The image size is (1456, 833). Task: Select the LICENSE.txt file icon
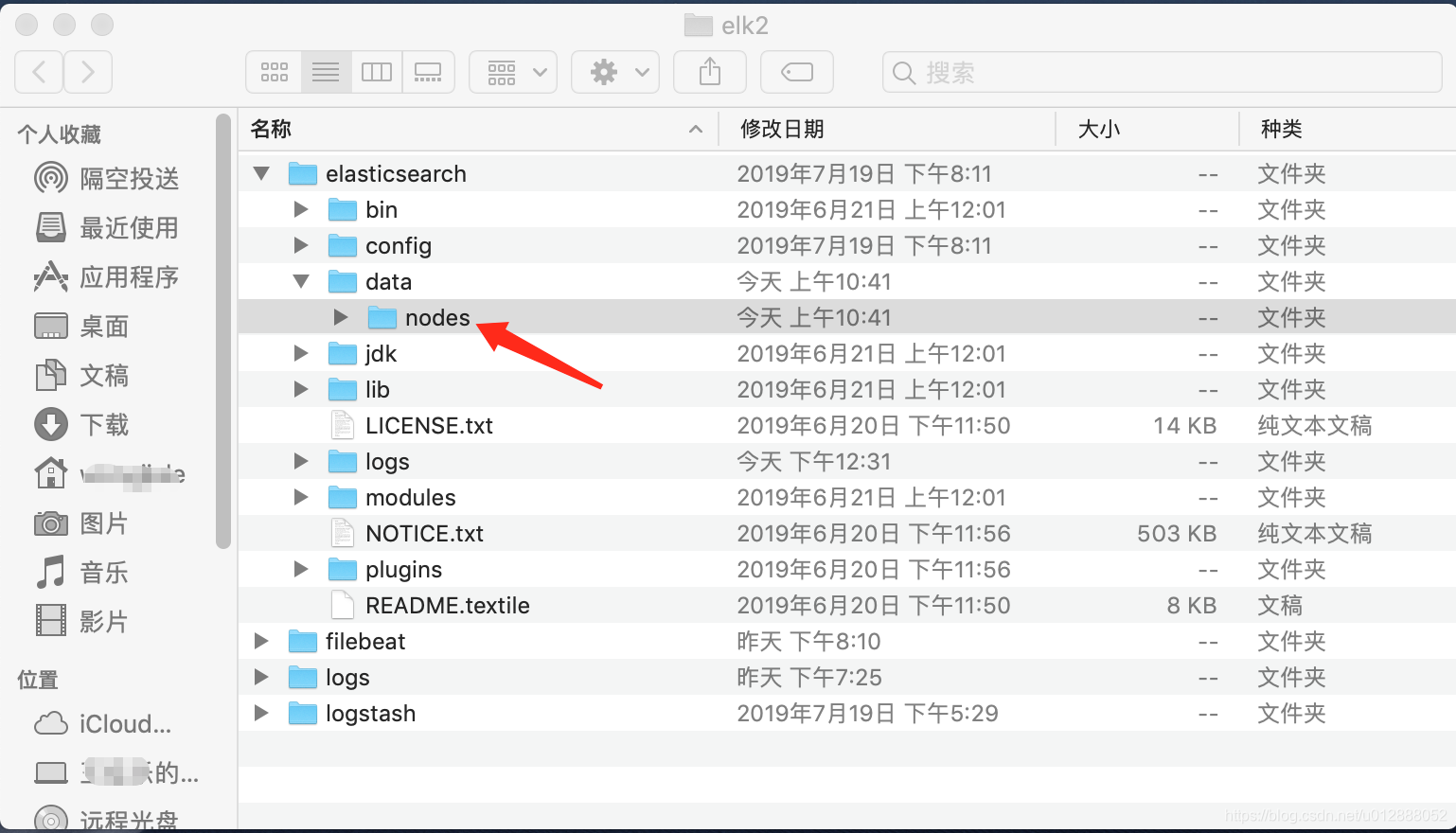(x=343, y=425)
